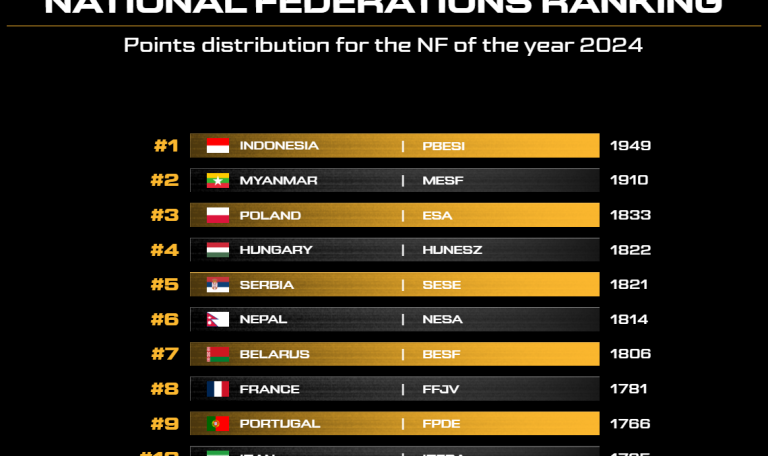
Task: Open the HUNESZ federation entry
Action: [452, 250]
